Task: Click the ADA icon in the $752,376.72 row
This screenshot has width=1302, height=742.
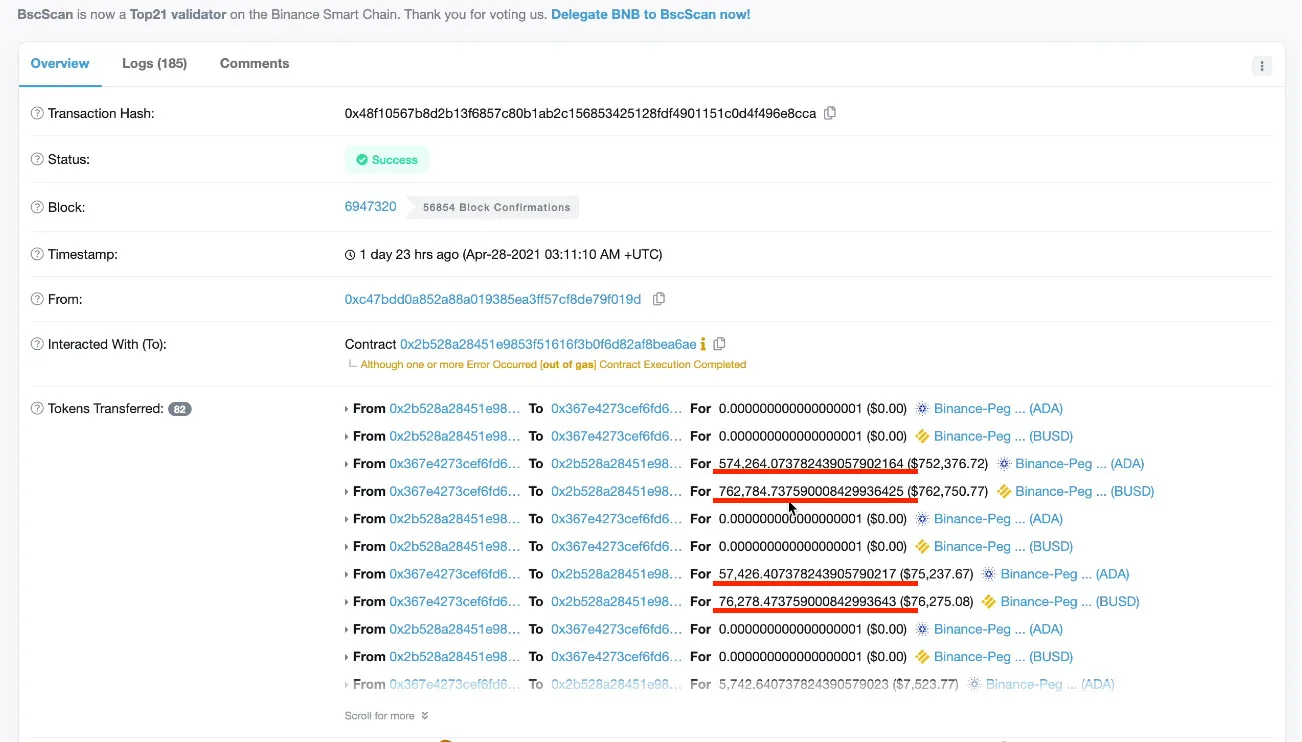Action: (x=1003, y=464)
